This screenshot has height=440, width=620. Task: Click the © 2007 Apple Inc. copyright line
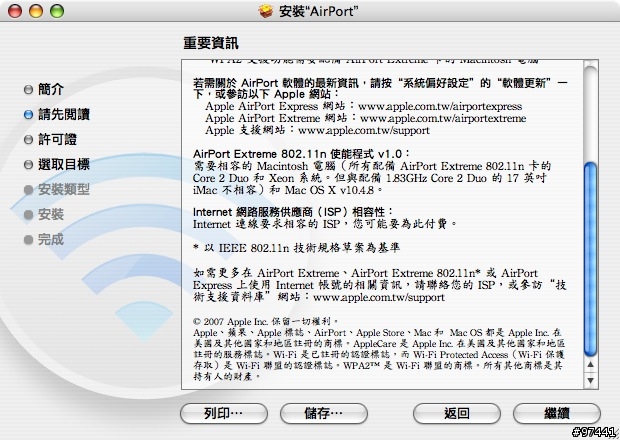click(x=266, y=321)
